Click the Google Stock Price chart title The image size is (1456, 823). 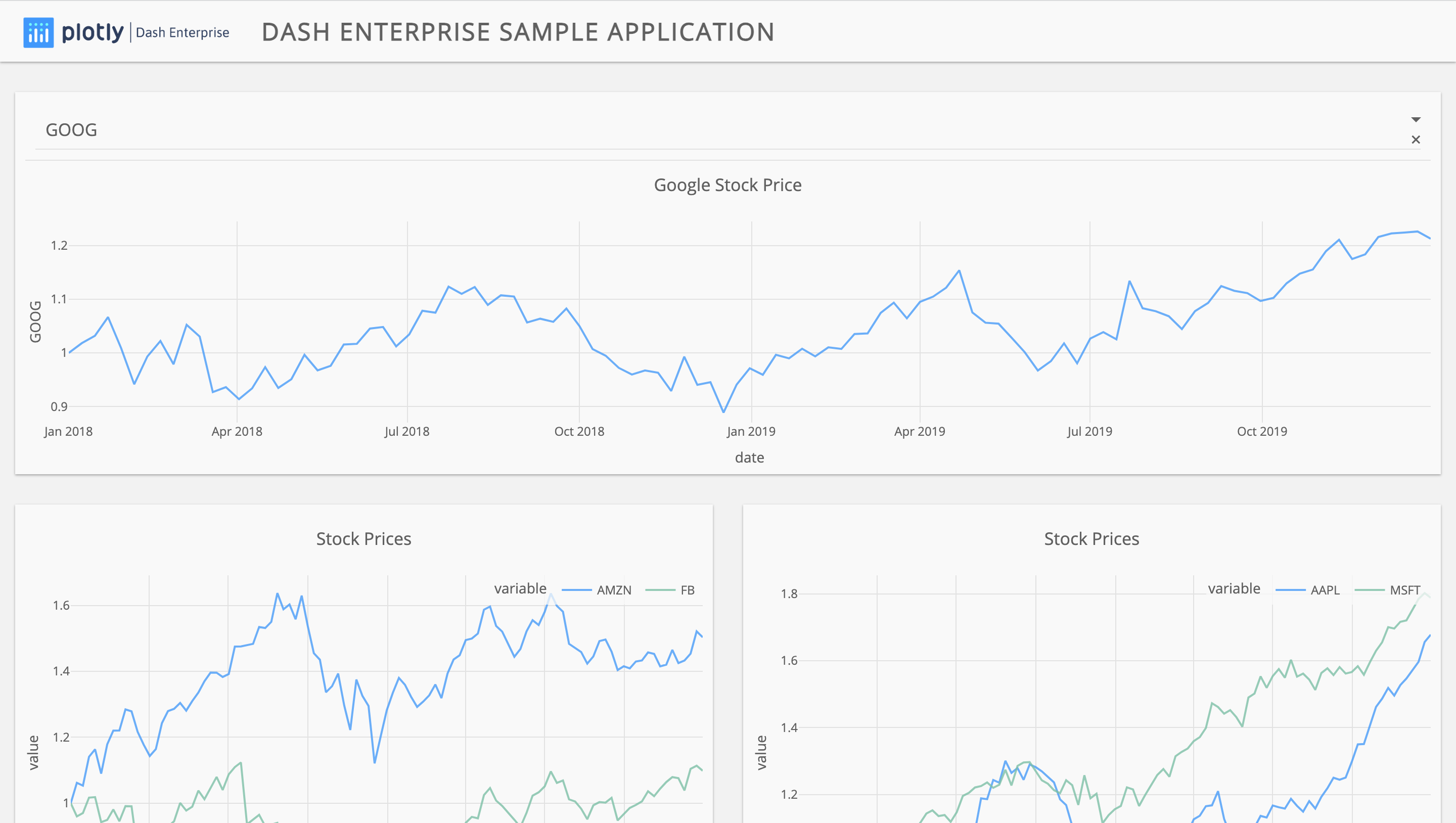click(x=727, y=185)
